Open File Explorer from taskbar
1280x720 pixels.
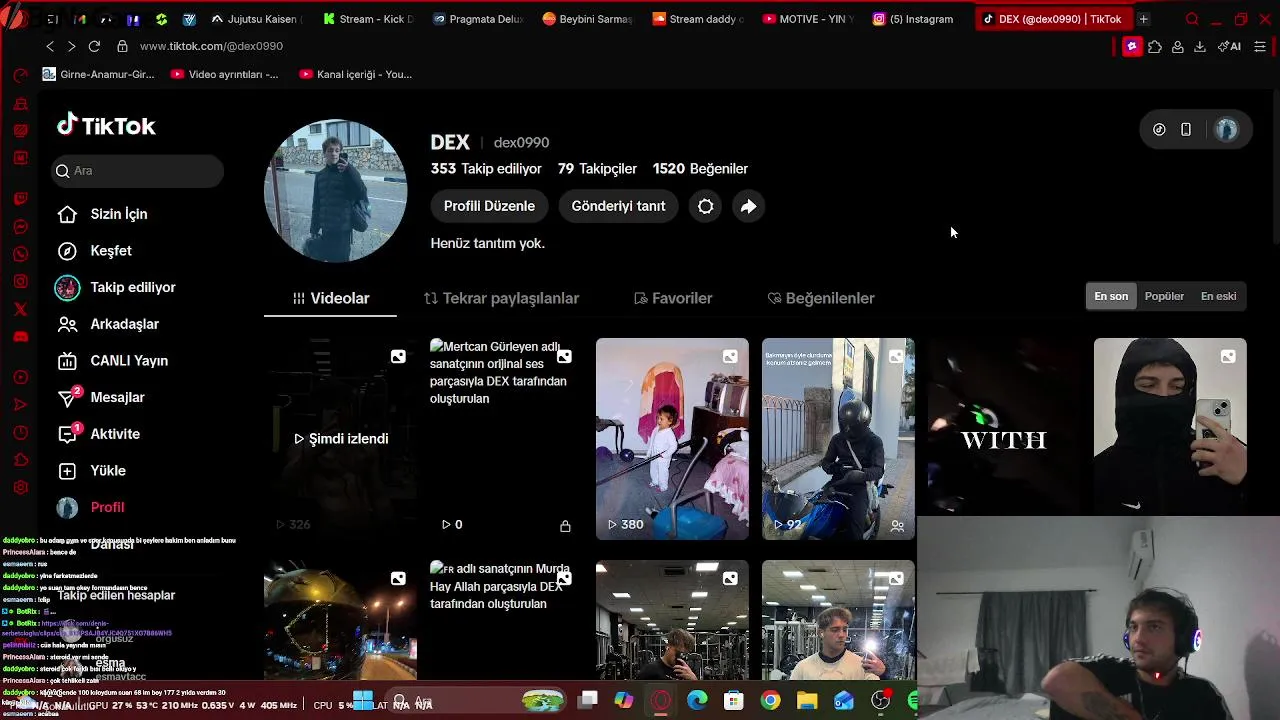(807, 701)
